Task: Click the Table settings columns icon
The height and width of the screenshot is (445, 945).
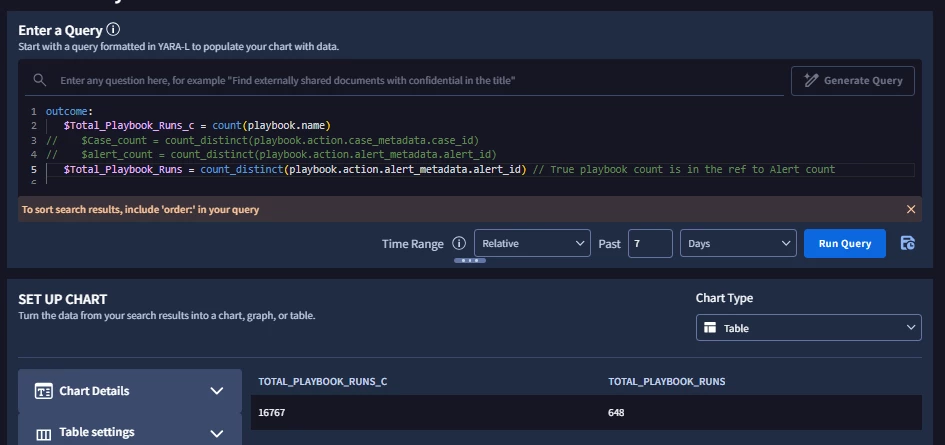Action: click(x=43, y=434)
